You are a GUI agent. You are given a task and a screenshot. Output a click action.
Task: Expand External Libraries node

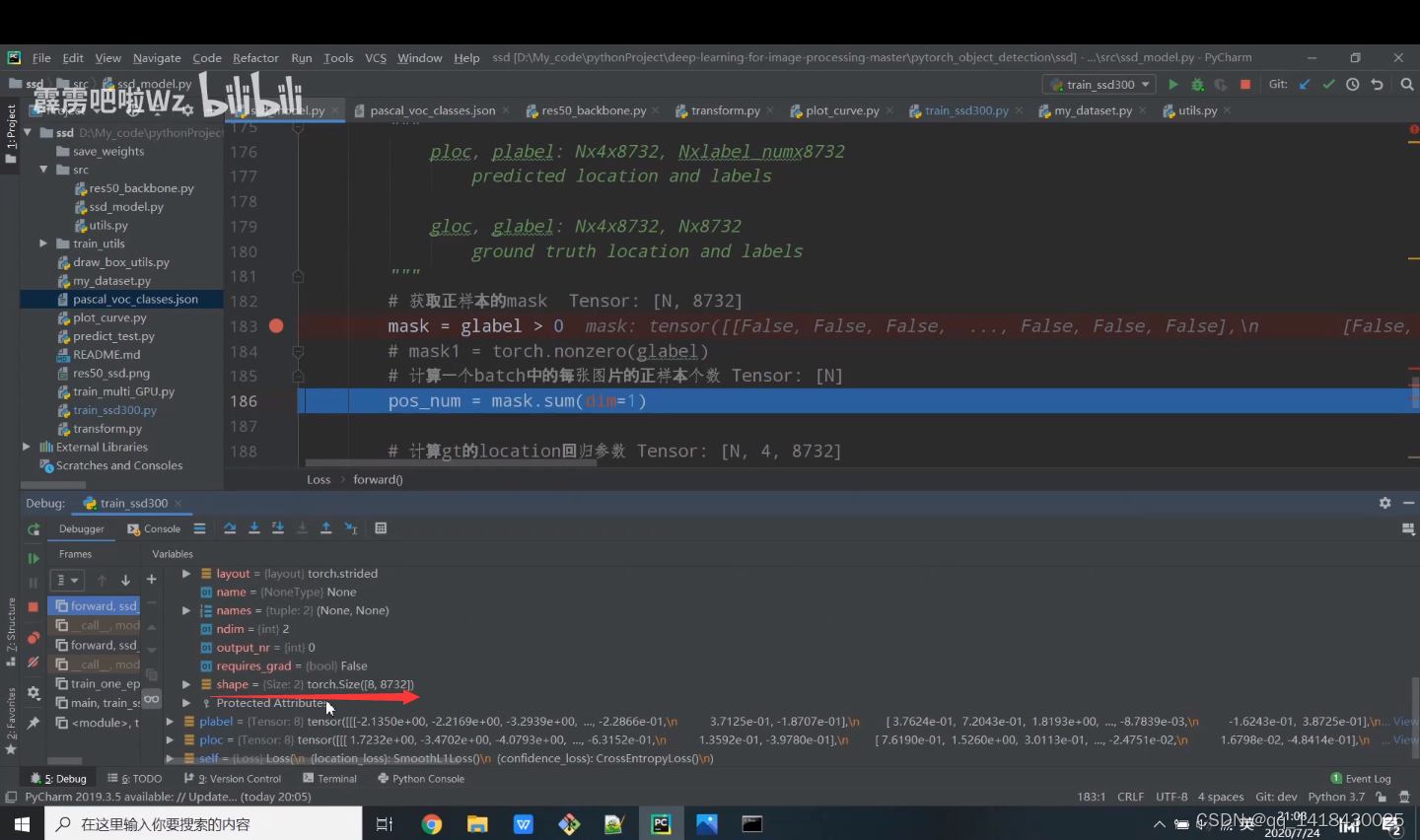pos(27,447)
